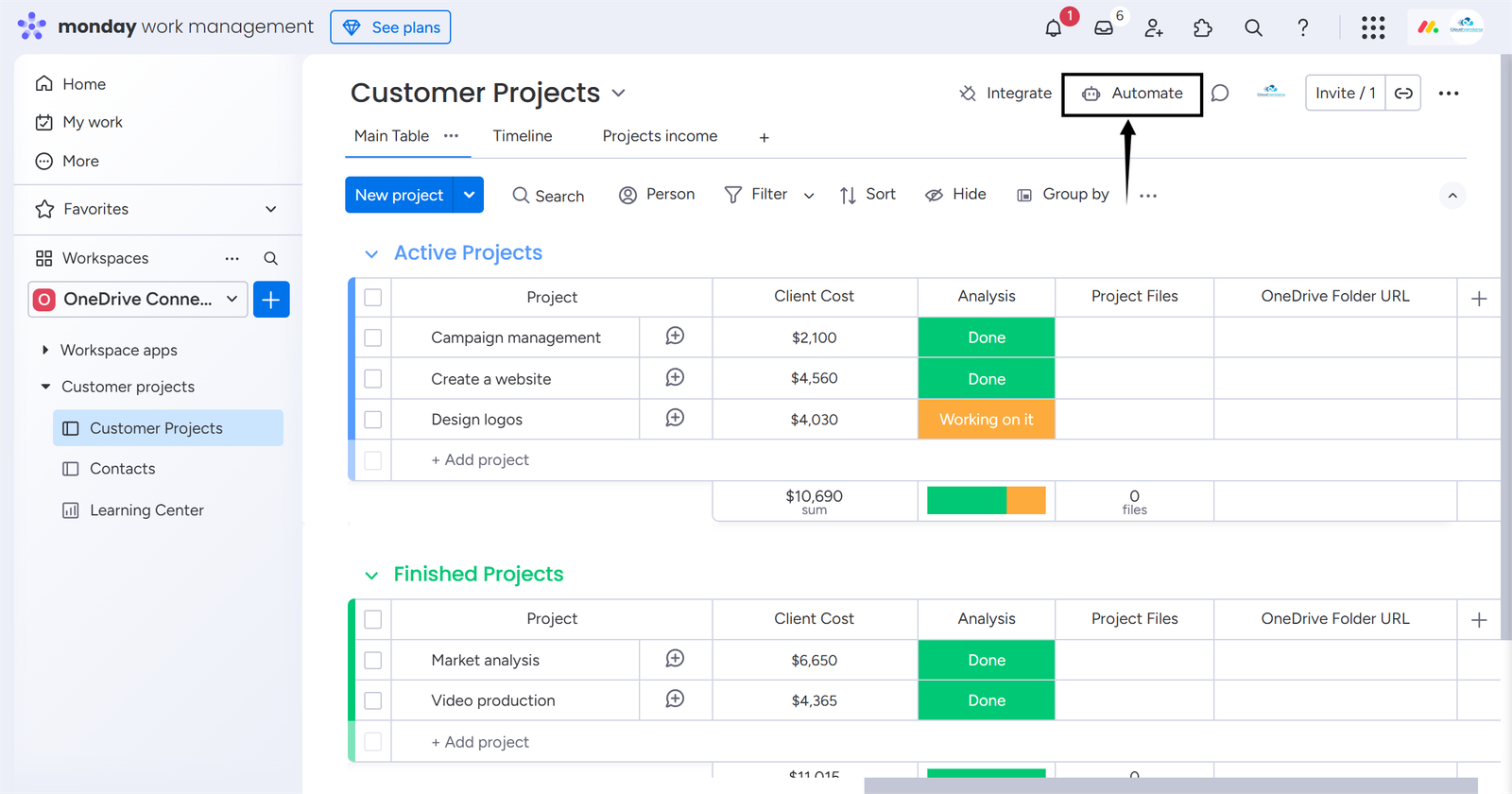
Task: Click Active Projects status summary bar
Action: click(x=987, y=500)
